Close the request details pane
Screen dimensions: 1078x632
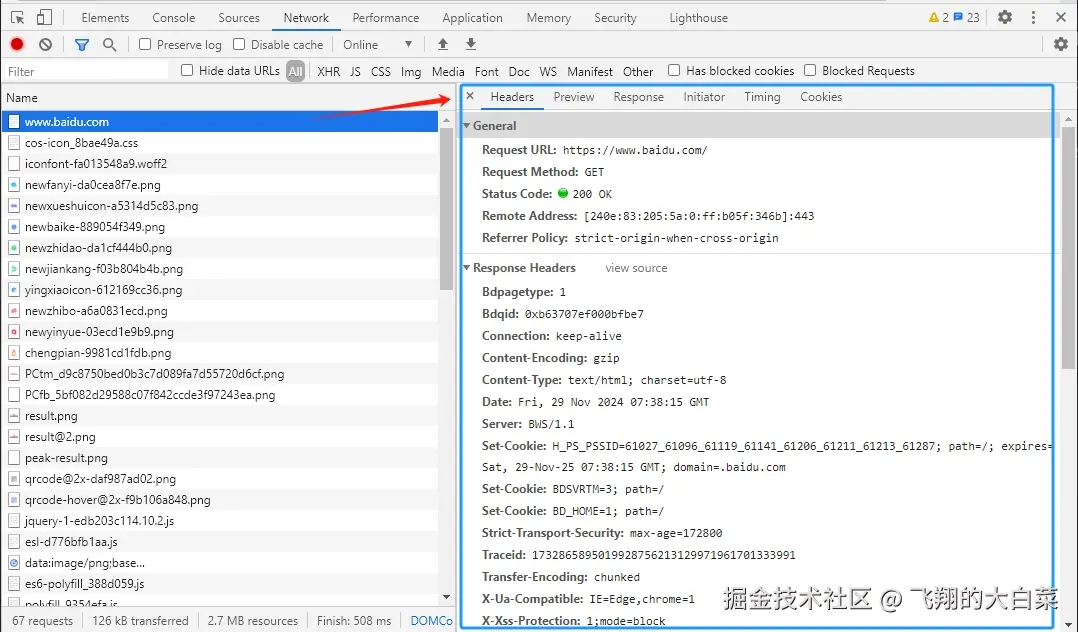click(x=470, y=96)
